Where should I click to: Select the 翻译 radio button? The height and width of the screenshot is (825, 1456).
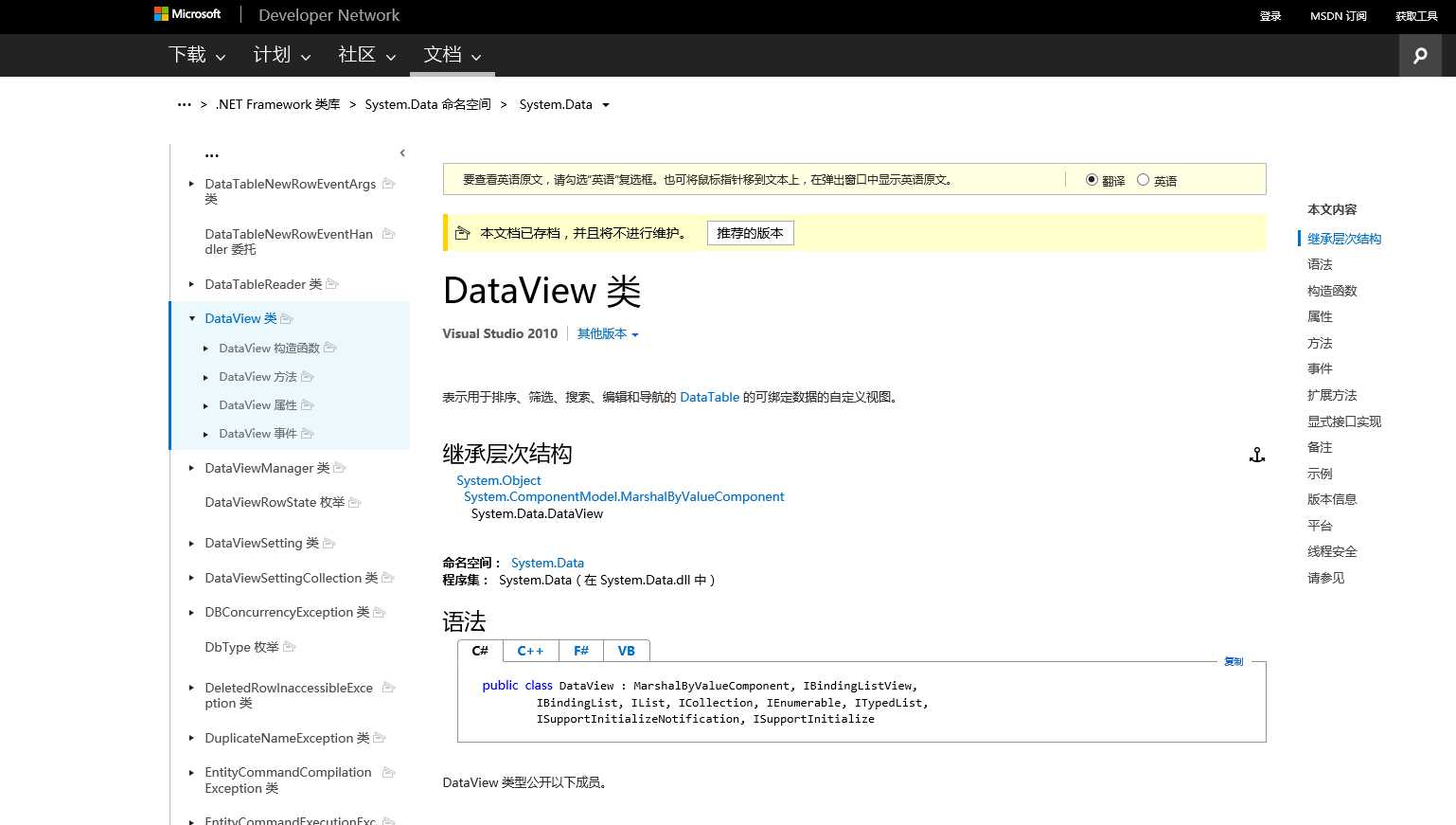(x=1092, y=179)
